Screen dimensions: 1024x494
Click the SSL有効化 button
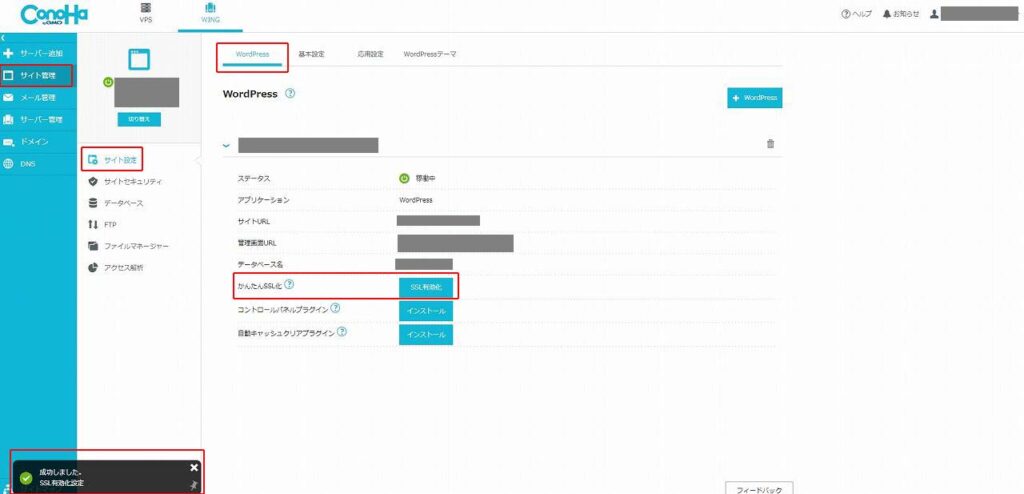[x=426, y=288]
